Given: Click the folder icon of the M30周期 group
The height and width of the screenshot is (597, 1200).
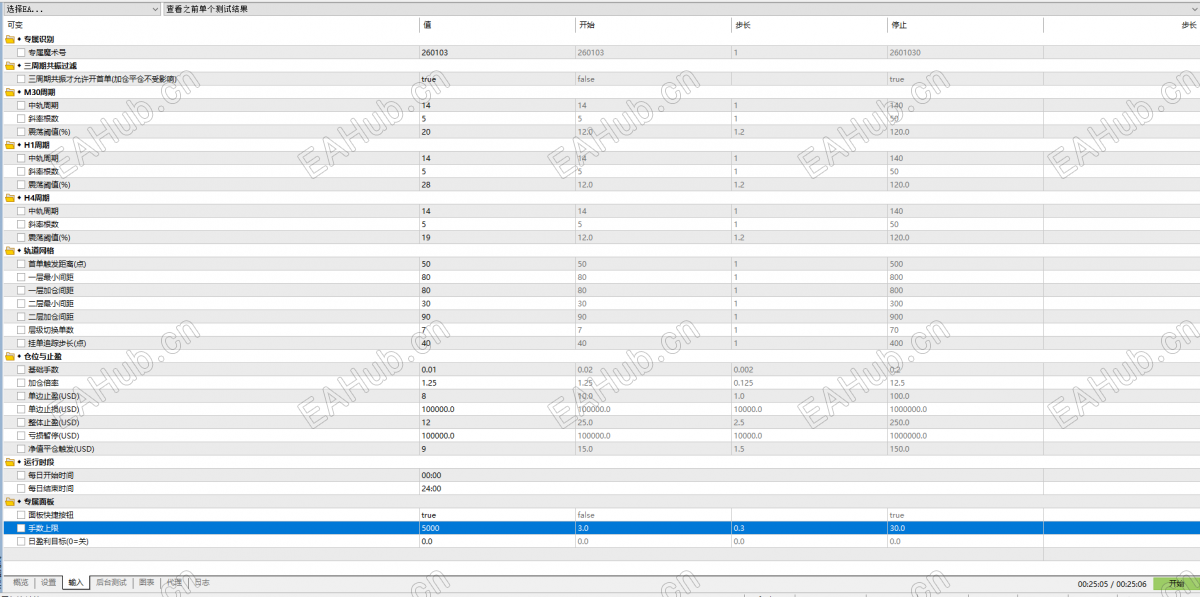Looking at the screenshot, I should (x=9, y=92).
